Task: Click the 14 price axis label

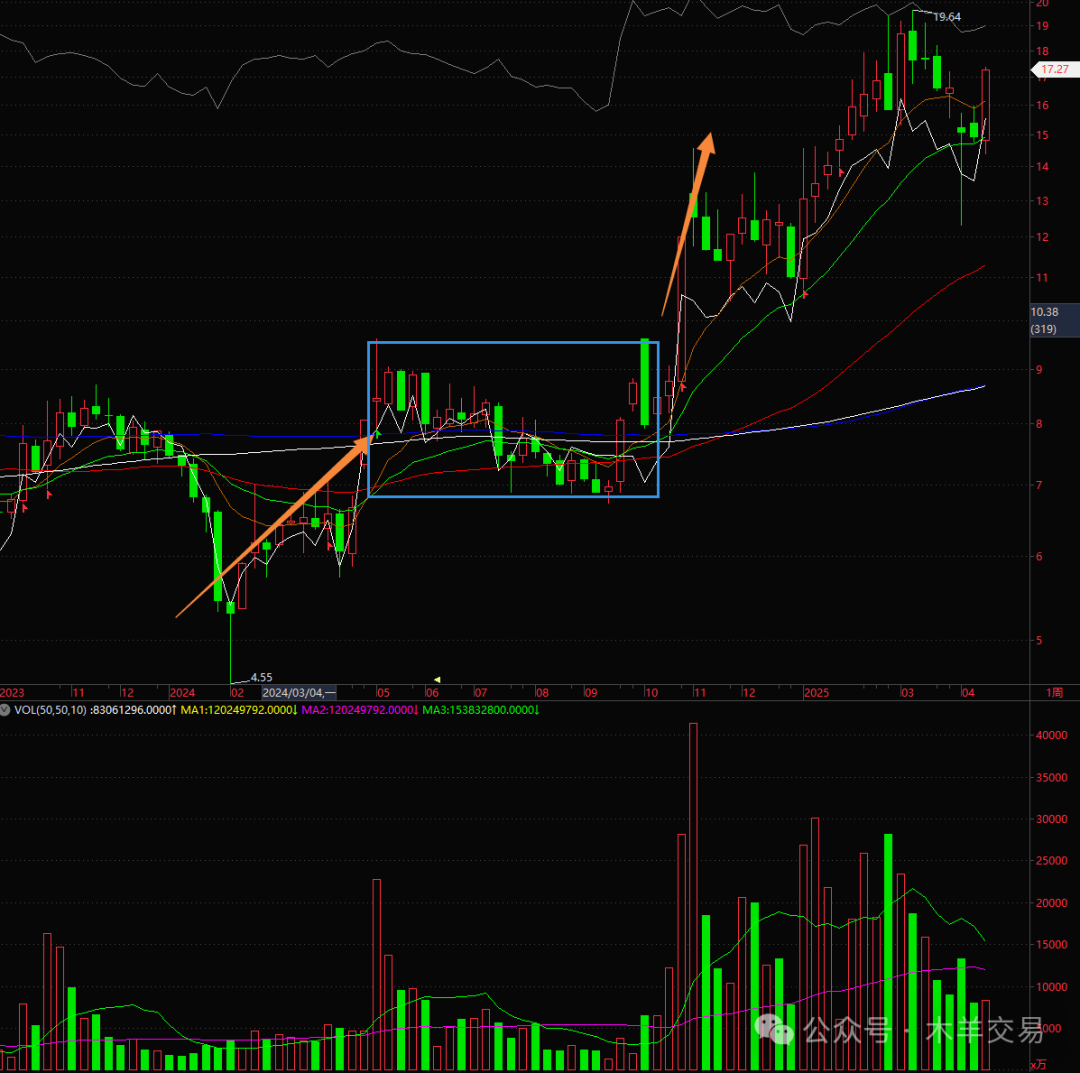Action: [1042, 167]
